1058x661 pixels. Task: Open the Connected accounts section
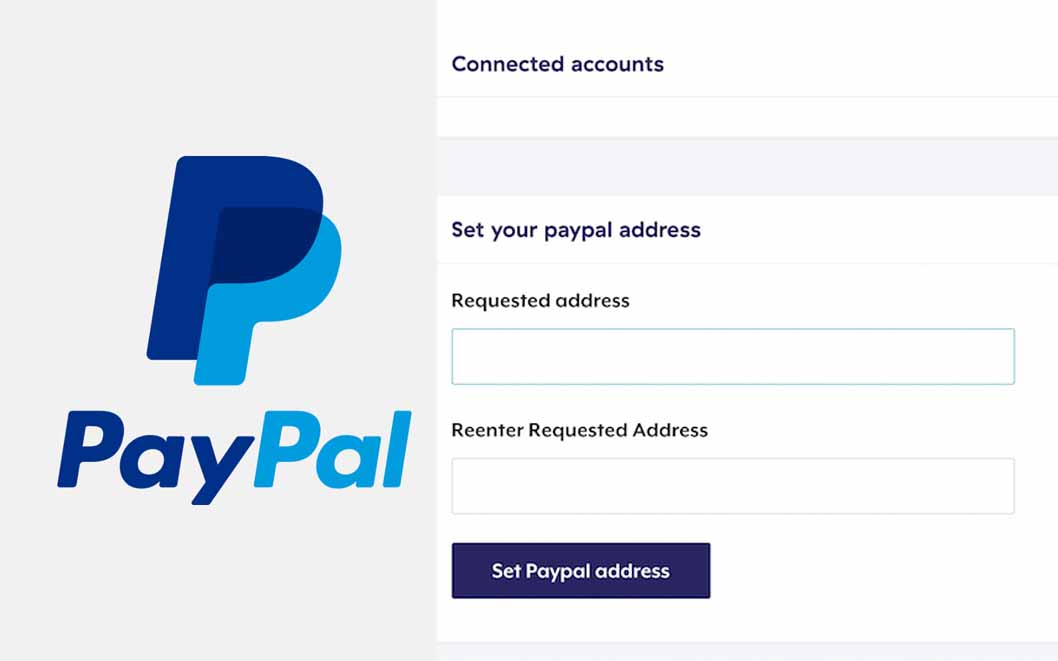click(x=748, y=64)
